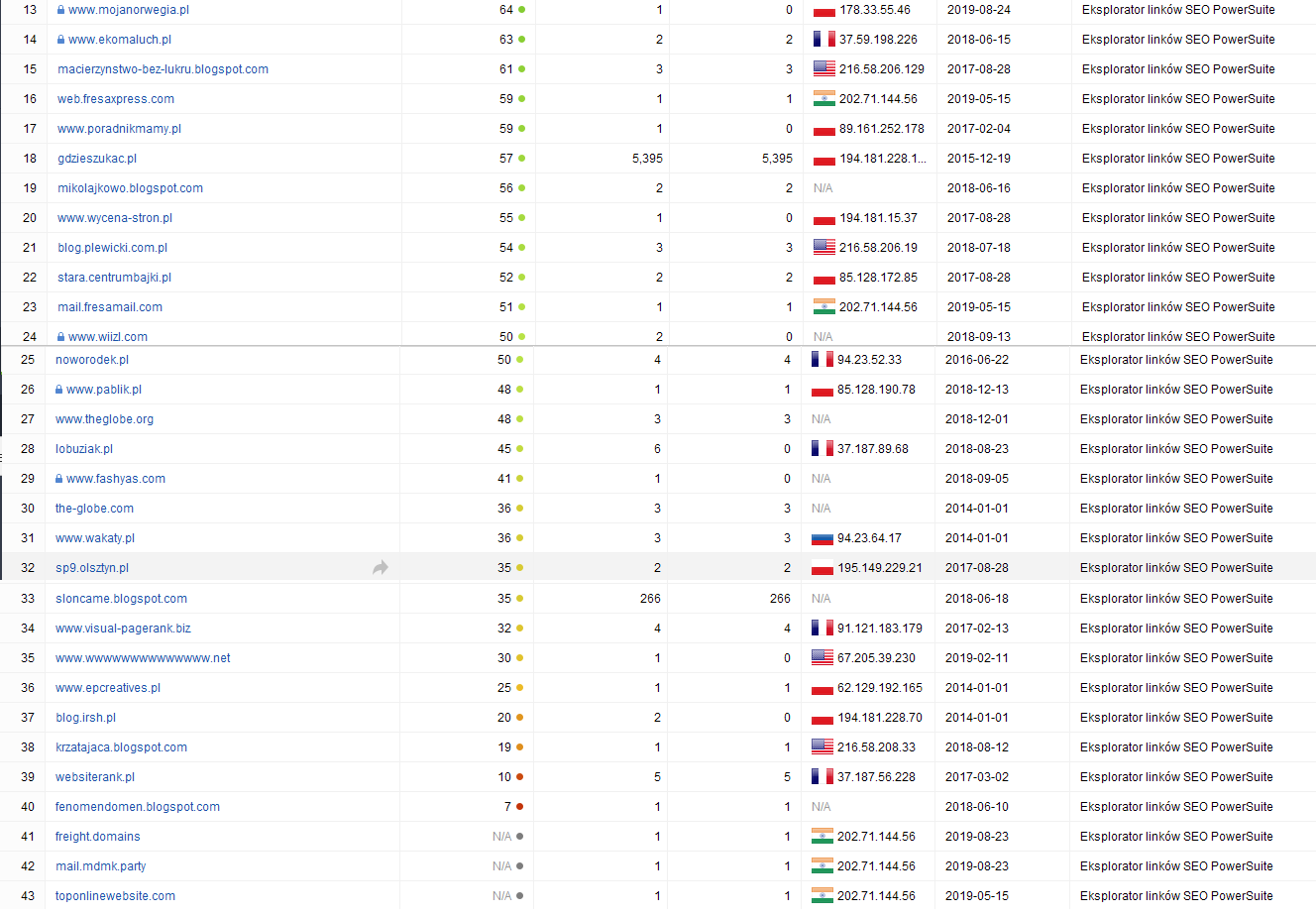Open the www.mojanorwegia.pl domain link

(x=129, y=10)
